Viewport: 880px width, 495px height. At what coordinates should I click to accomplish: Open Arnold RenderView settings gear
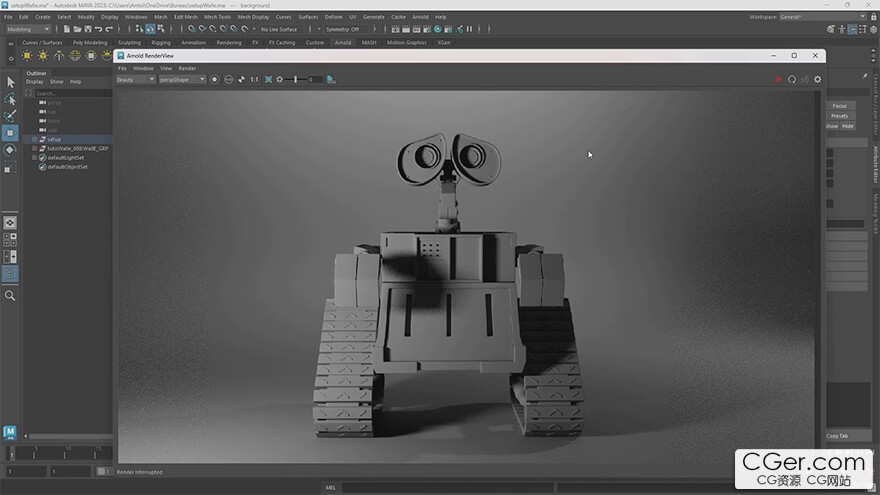818,80
